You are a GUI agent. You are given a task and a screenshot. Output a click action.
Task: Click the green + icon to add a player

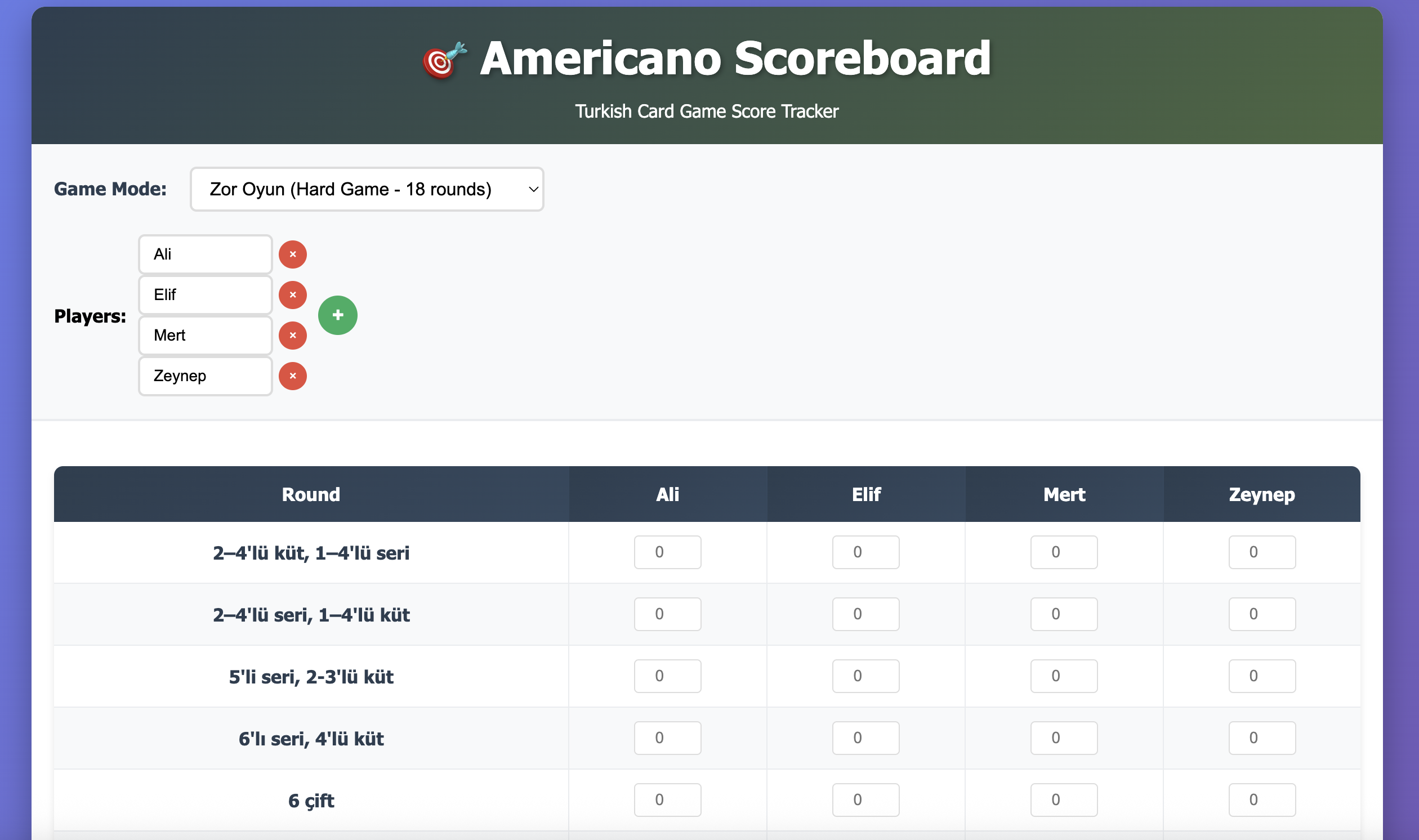(x=338, y=315)
